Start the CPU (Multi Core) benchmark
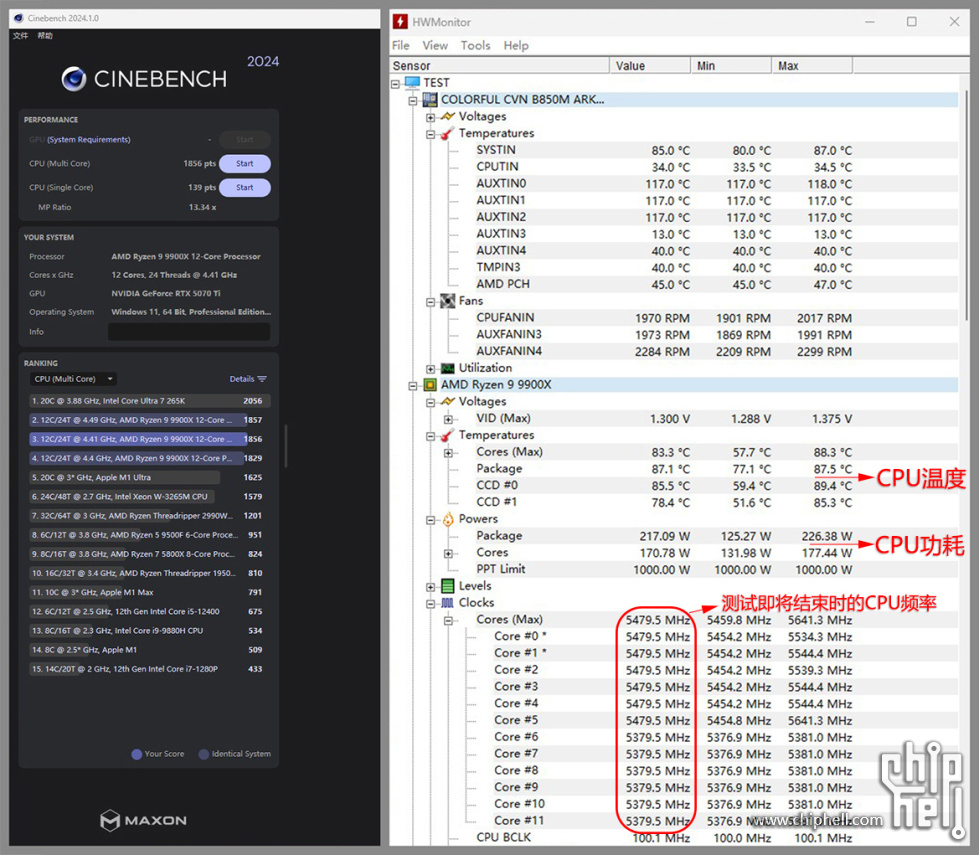 (x=244, y=163)
